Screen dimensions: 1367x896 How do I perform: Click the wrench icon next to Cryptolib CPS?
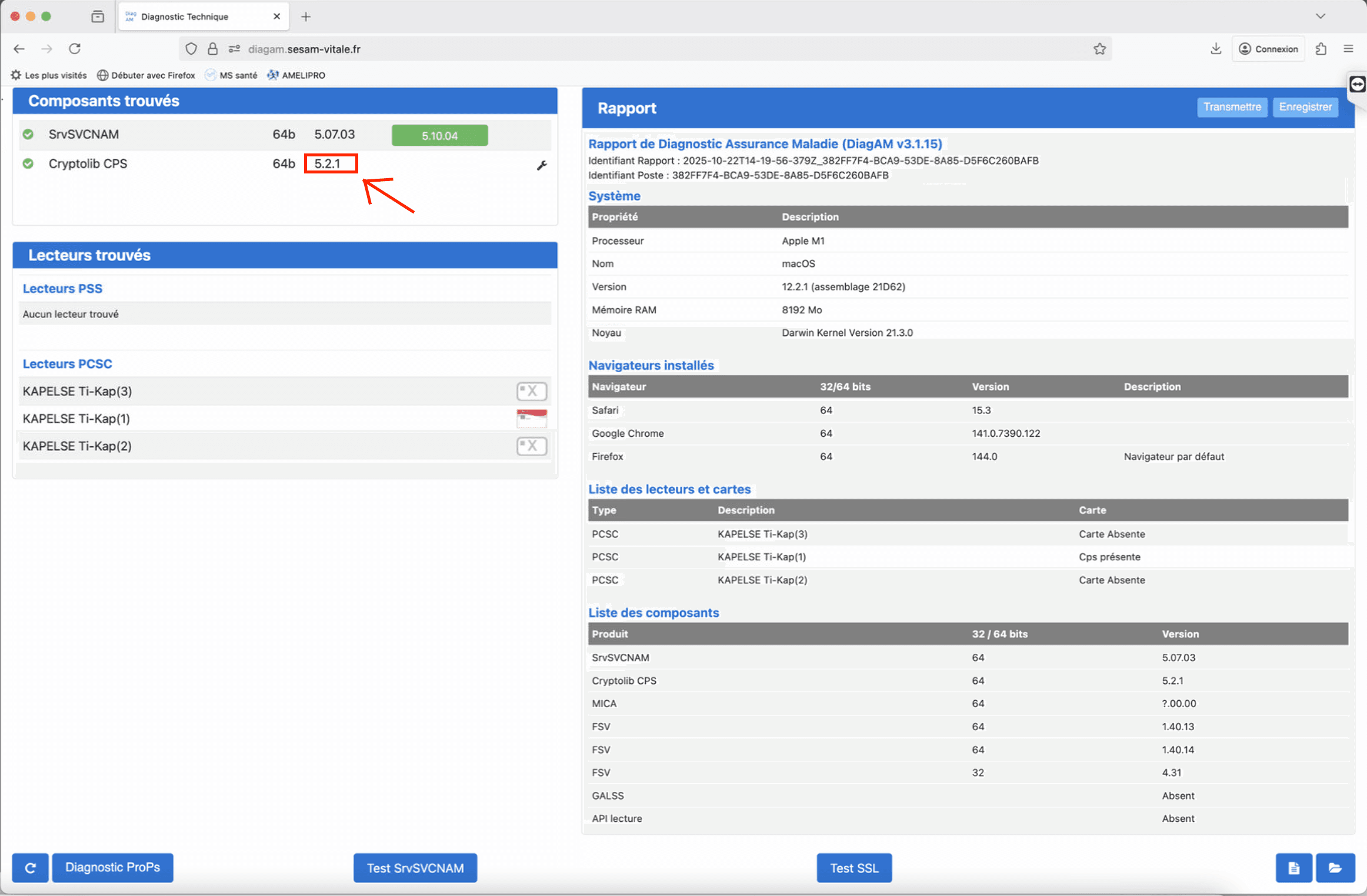click(542, 165)
